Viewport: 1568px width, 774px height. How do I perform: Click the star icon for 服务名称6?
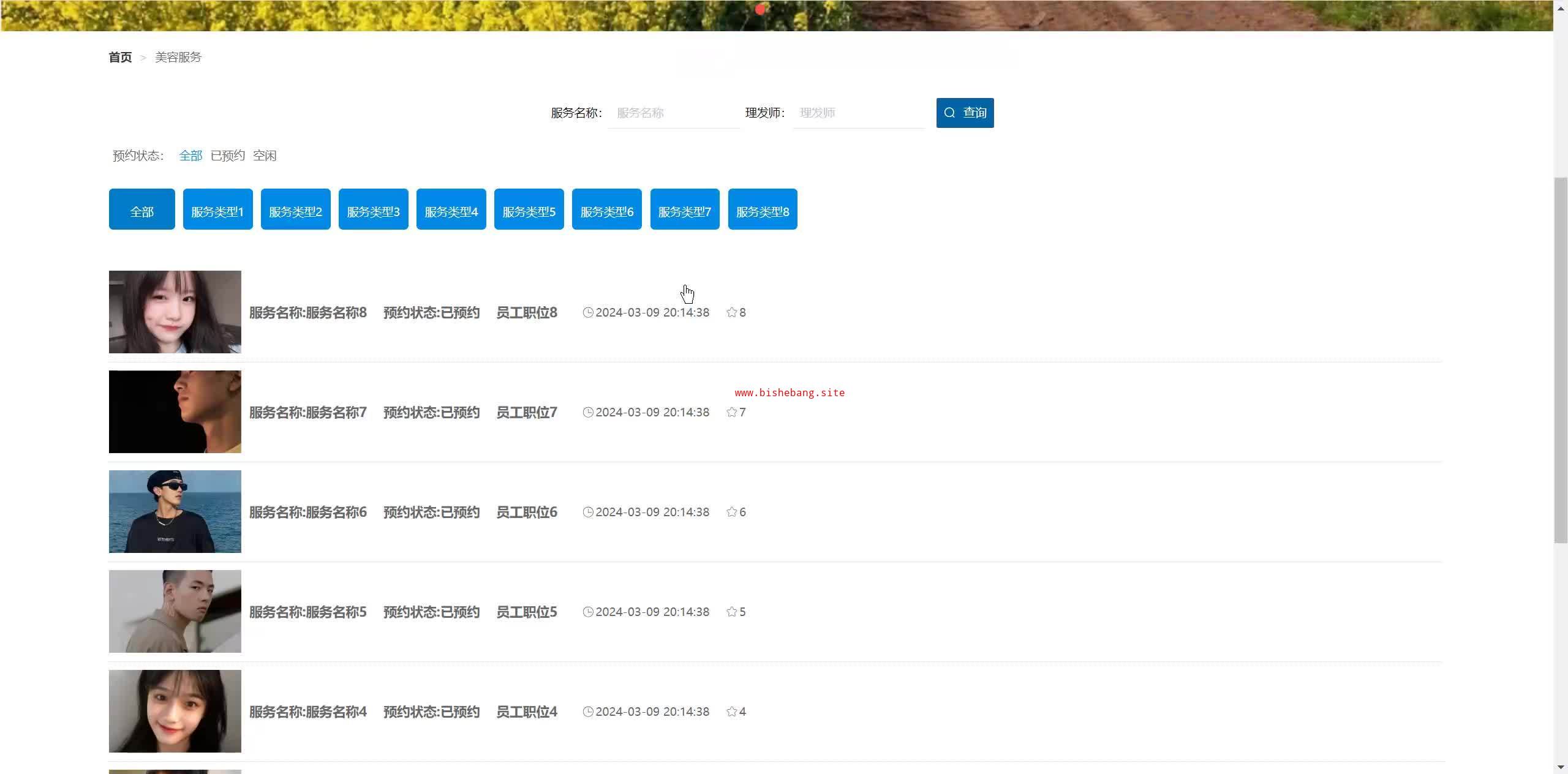(x=731, y=512)
